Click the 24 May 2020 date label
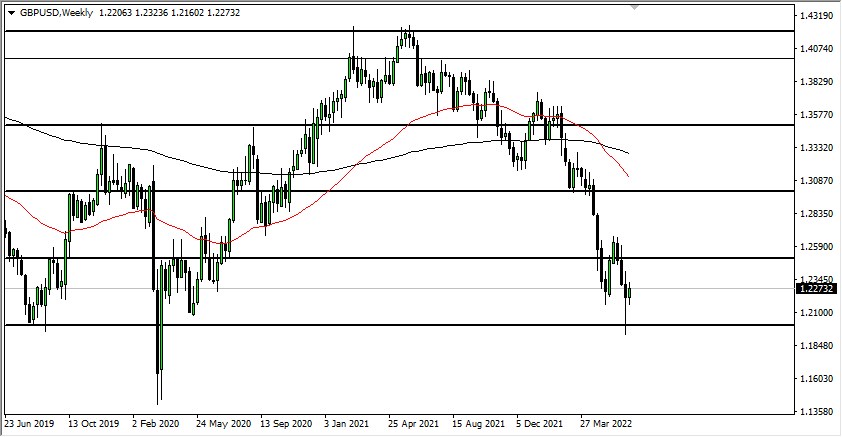The width and height of the screenshot is (842, 437). pyautogui.click(x=223, y=424)
